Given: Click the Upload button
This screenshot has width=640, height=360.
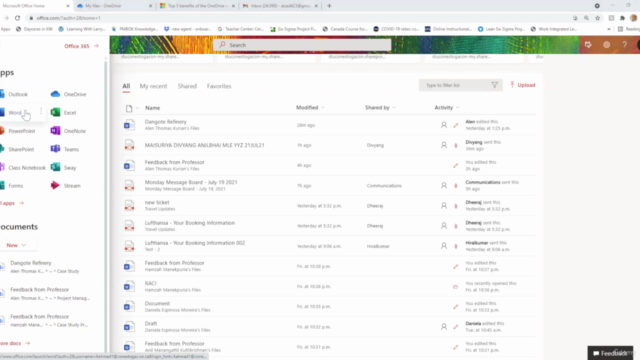Looking at the screenshot, I should point(522,85).
